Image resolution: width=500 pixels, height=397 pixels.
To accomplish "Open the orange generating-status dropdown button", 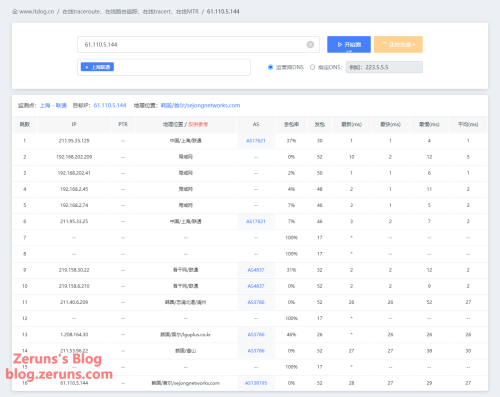I will pyautogui.click(x=398, y=44).
